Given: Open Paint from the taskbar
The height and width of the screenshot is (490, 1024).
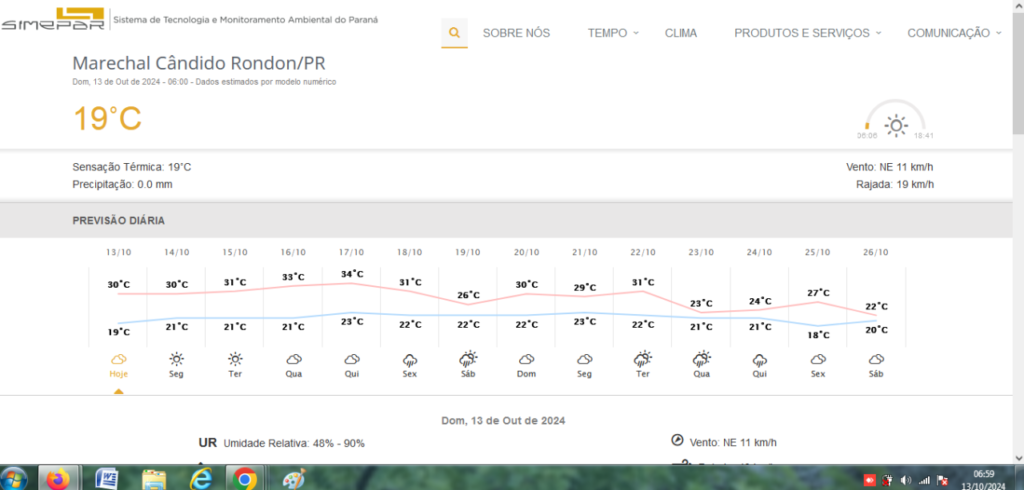Looking at the screenshot, I should (293, 479).
